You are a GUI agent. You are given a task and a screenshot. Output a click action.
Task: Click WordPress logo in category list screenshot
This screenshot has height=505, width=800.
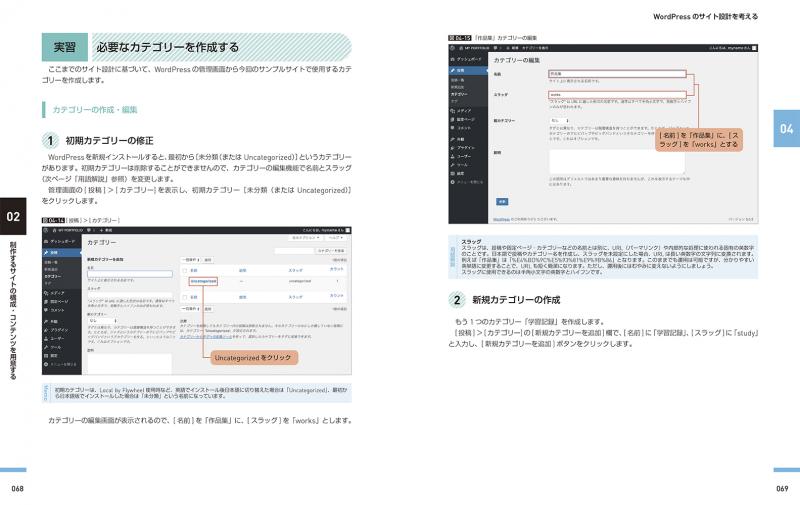pyautogui.click(x=46, y=230)
